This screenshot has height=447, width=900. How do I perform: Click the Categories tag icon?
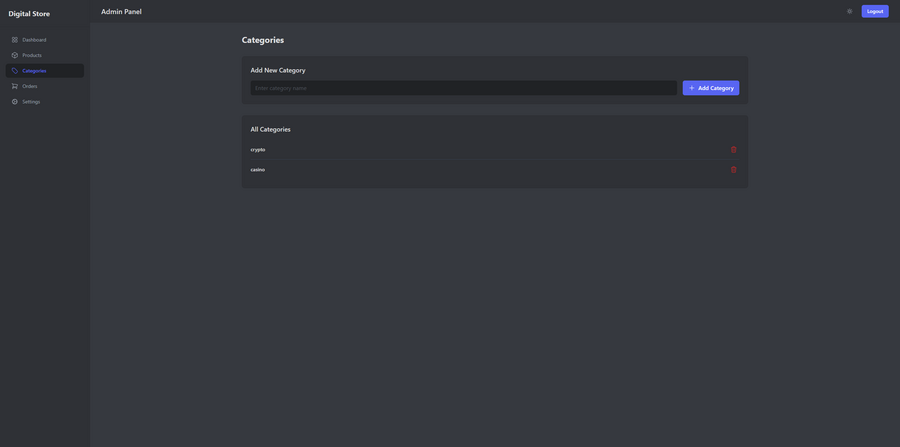[x=15, y=71]
